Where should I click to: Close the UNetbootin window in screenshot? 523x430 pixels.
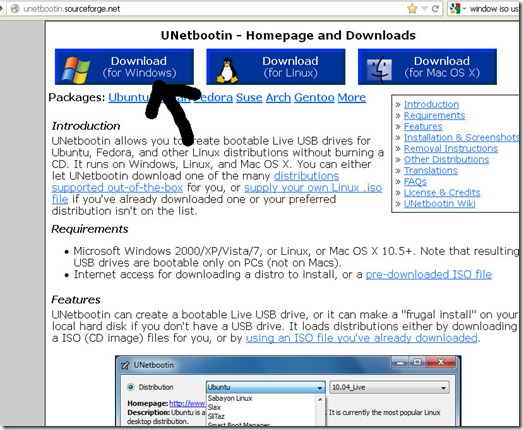coord(441,362)
